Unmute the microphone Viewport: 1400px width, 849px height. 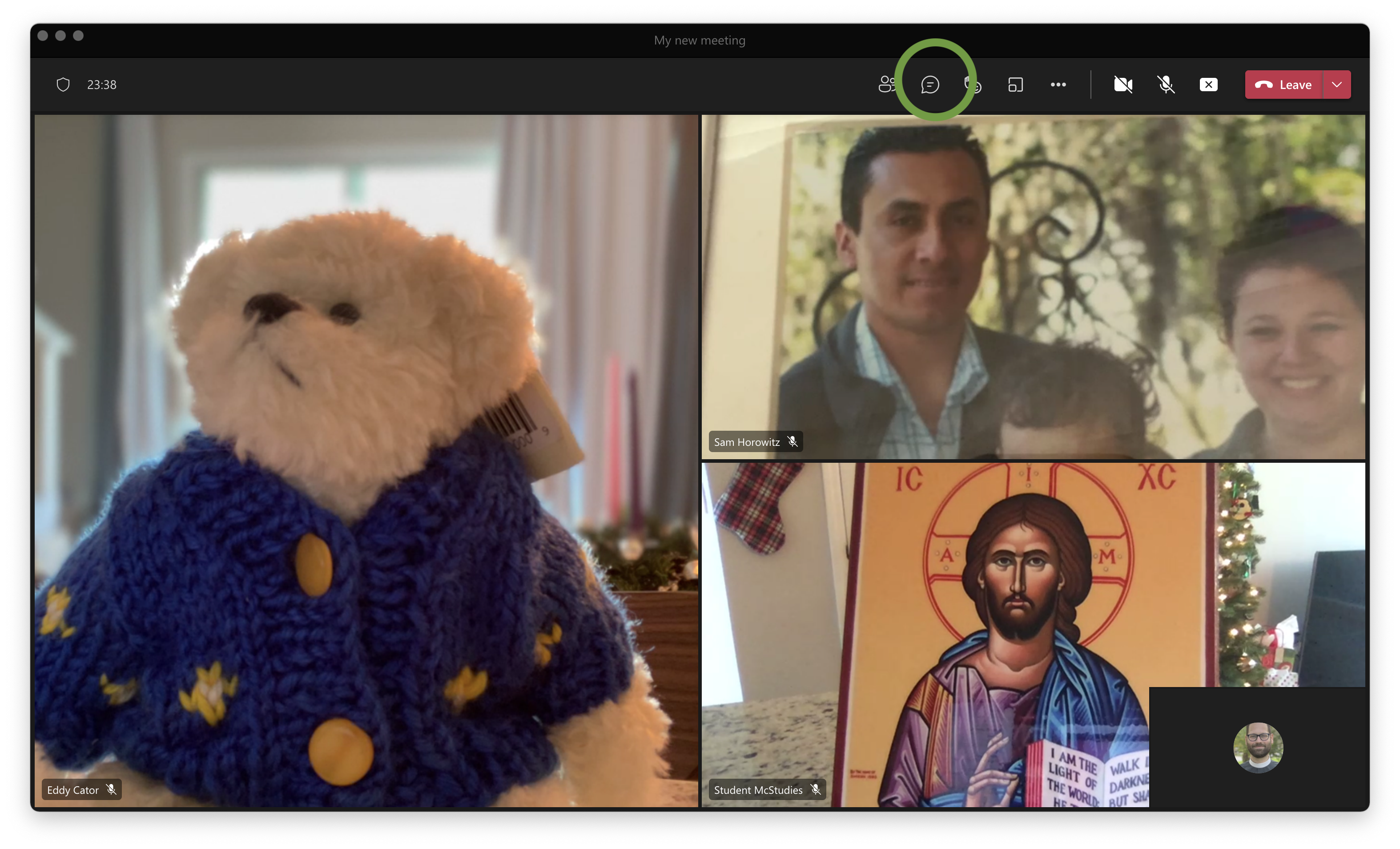[1166, 85]
